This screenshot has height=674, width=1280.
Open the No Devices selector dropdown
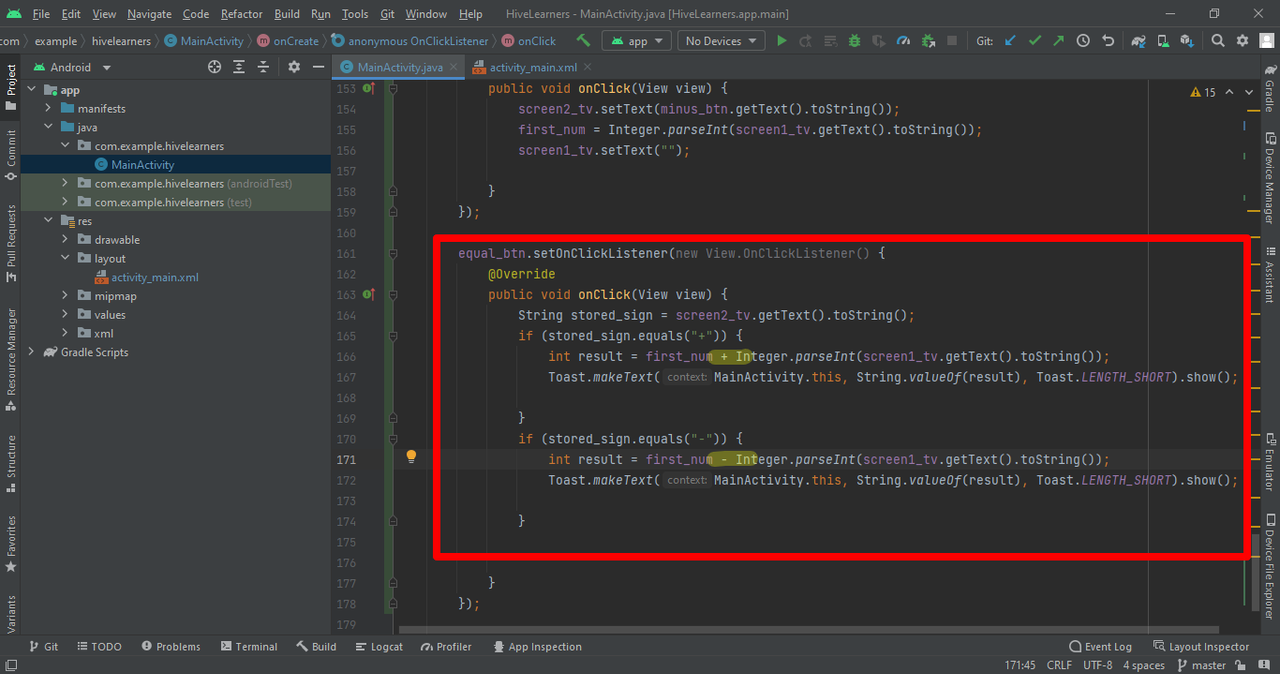point(720,41)
